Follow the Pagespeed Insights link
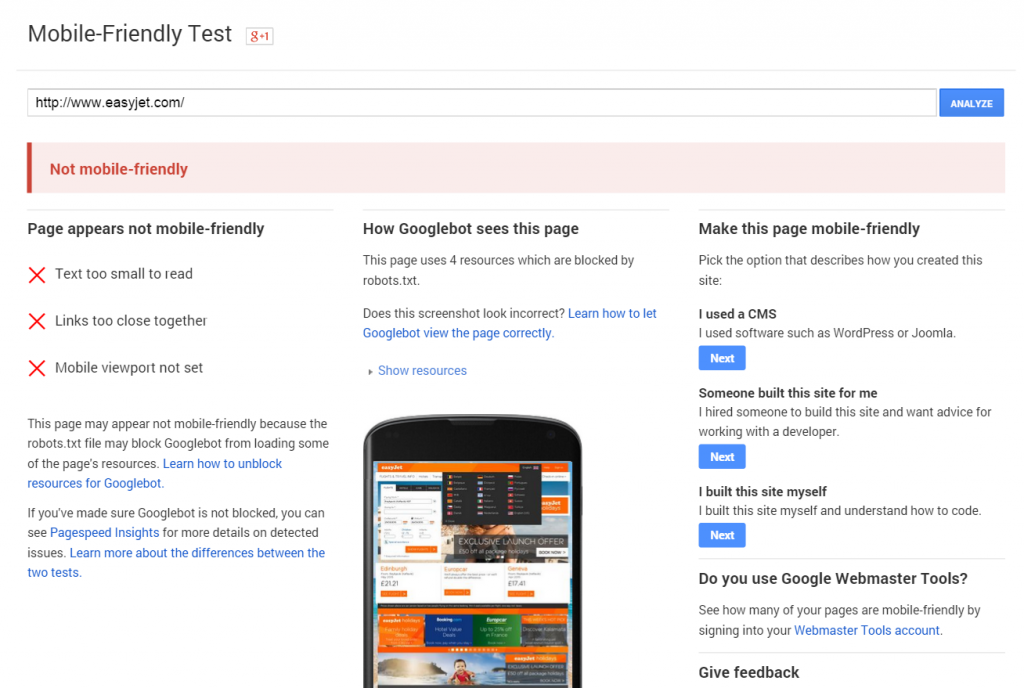The width and height of the screenshot is (1024, 688). point(99,533)
